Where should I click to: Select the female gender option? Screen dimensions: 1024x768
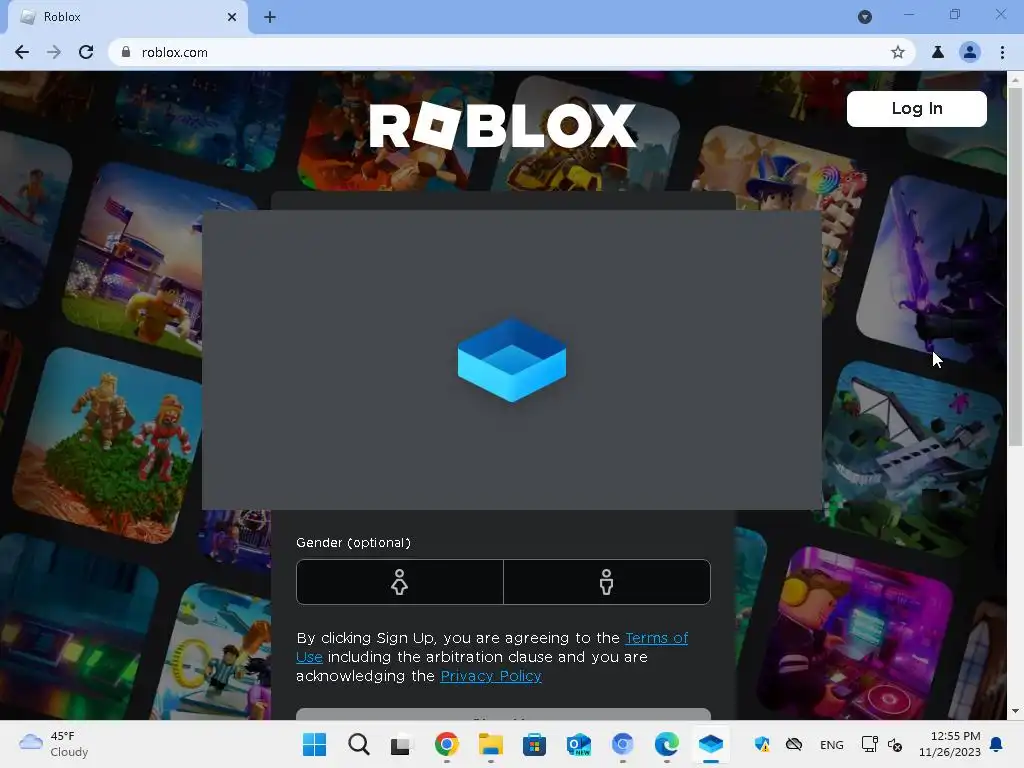400,582
